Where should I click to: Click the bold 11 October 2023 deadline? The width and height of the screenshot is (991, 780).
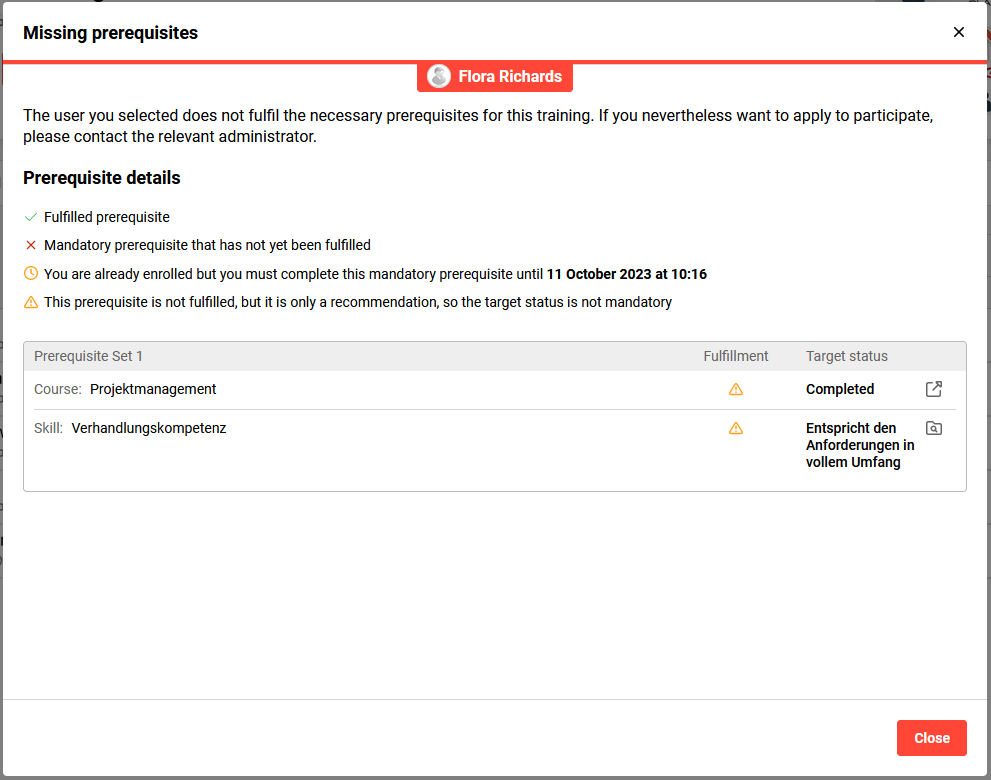(626, 274)
